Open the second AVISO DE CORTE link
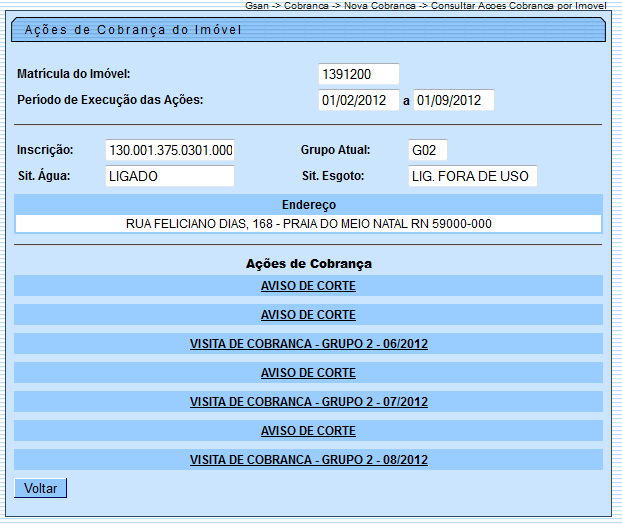Screen dimensions: 622x524 [x=308, y=315]
